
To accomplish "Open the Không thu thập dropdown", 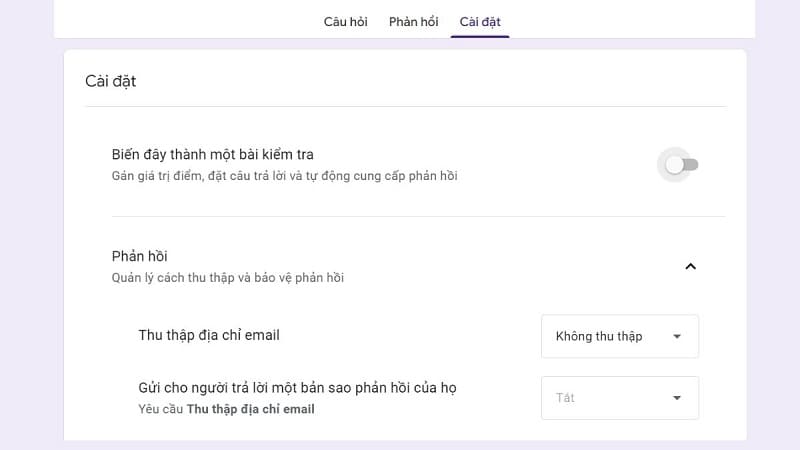I will point(619,336).
